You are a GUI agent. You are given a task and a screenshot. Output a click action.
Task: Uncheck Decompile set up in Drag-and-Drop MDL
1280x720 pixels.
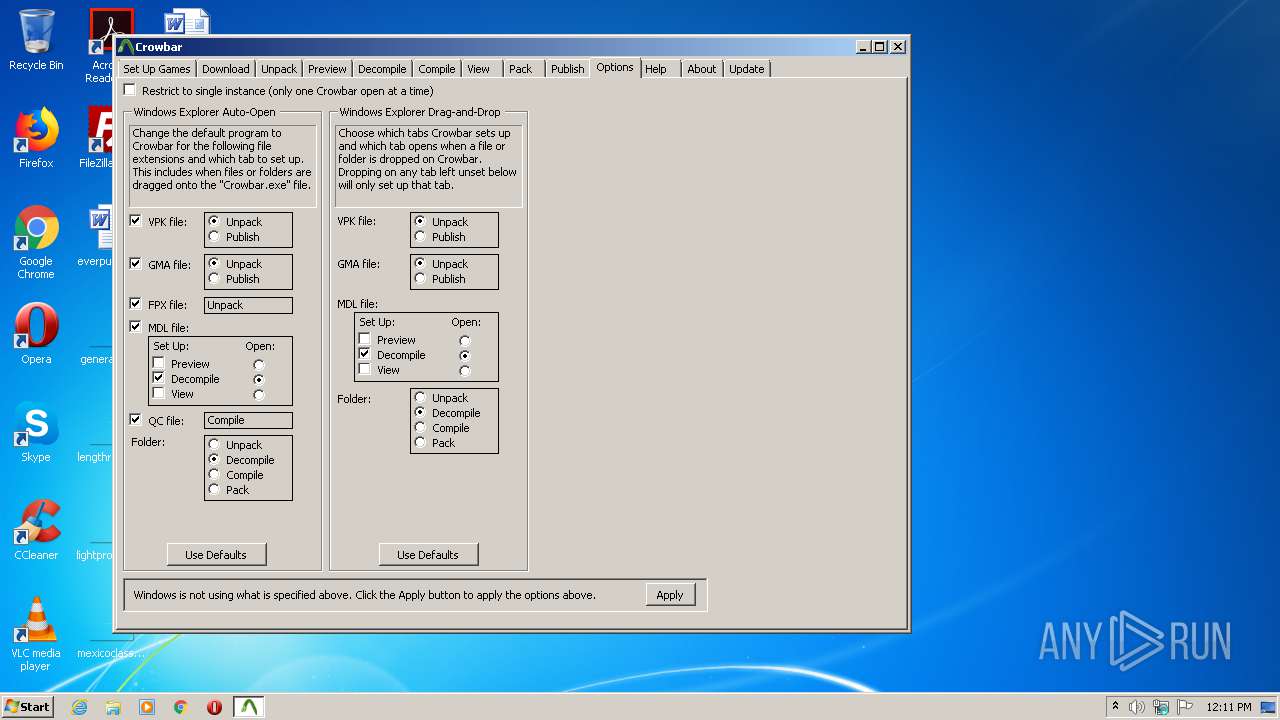[364, 355]
